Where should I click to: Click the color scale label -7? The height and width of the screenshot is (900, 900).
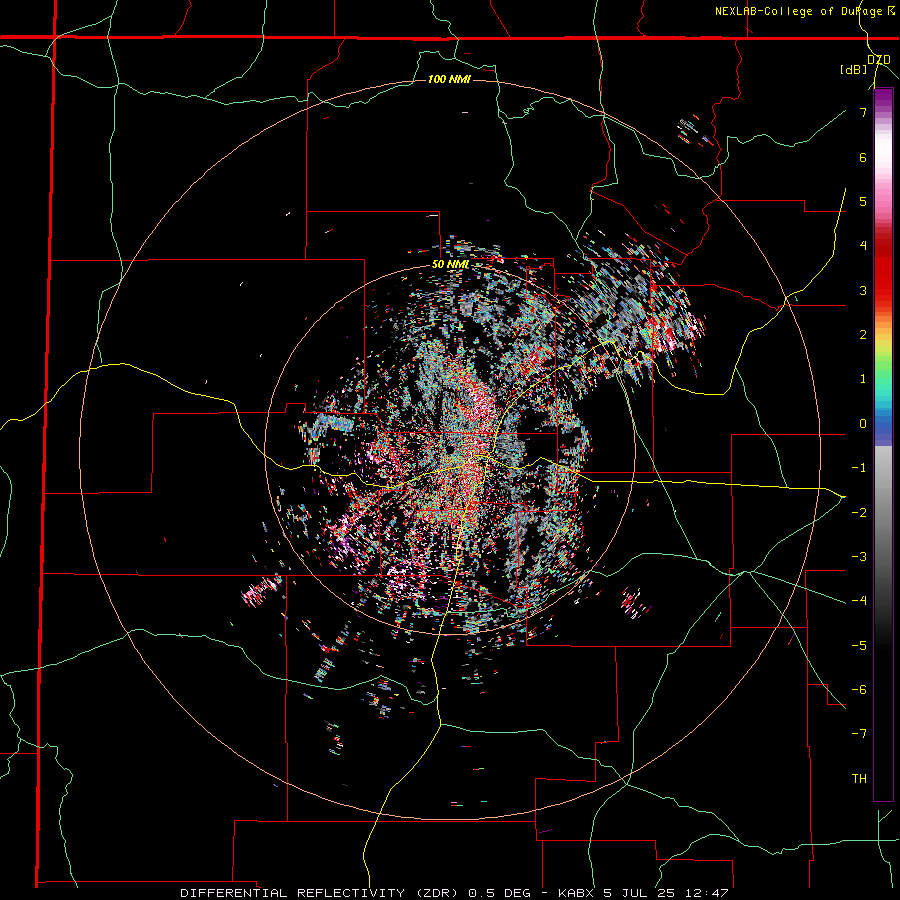pyautogui.click(x=859, y=734)
